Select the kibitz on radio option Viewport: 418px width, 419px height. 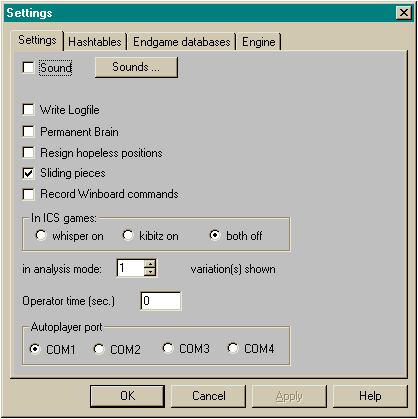tap(128, 235)
